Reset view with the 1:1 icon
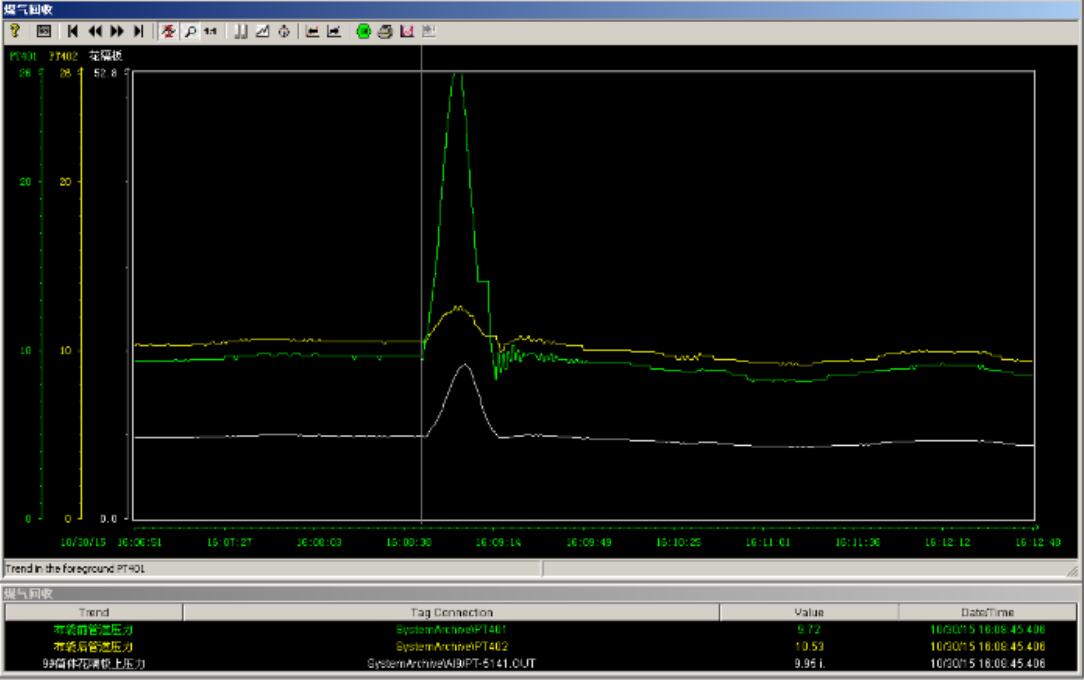 [210, 31]
